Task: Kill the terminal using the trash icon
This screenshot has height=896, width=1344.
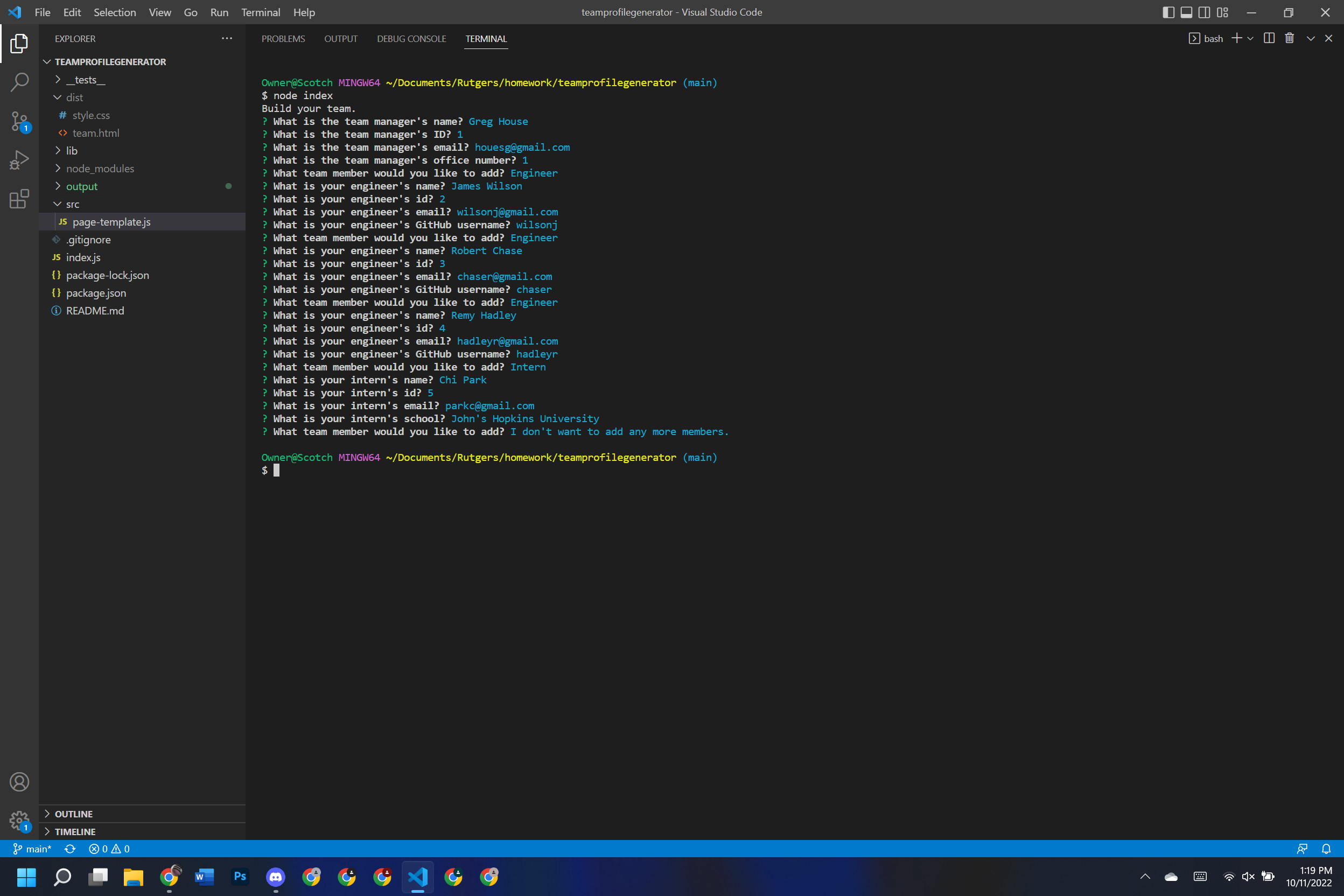Action: coord(1289,38)
